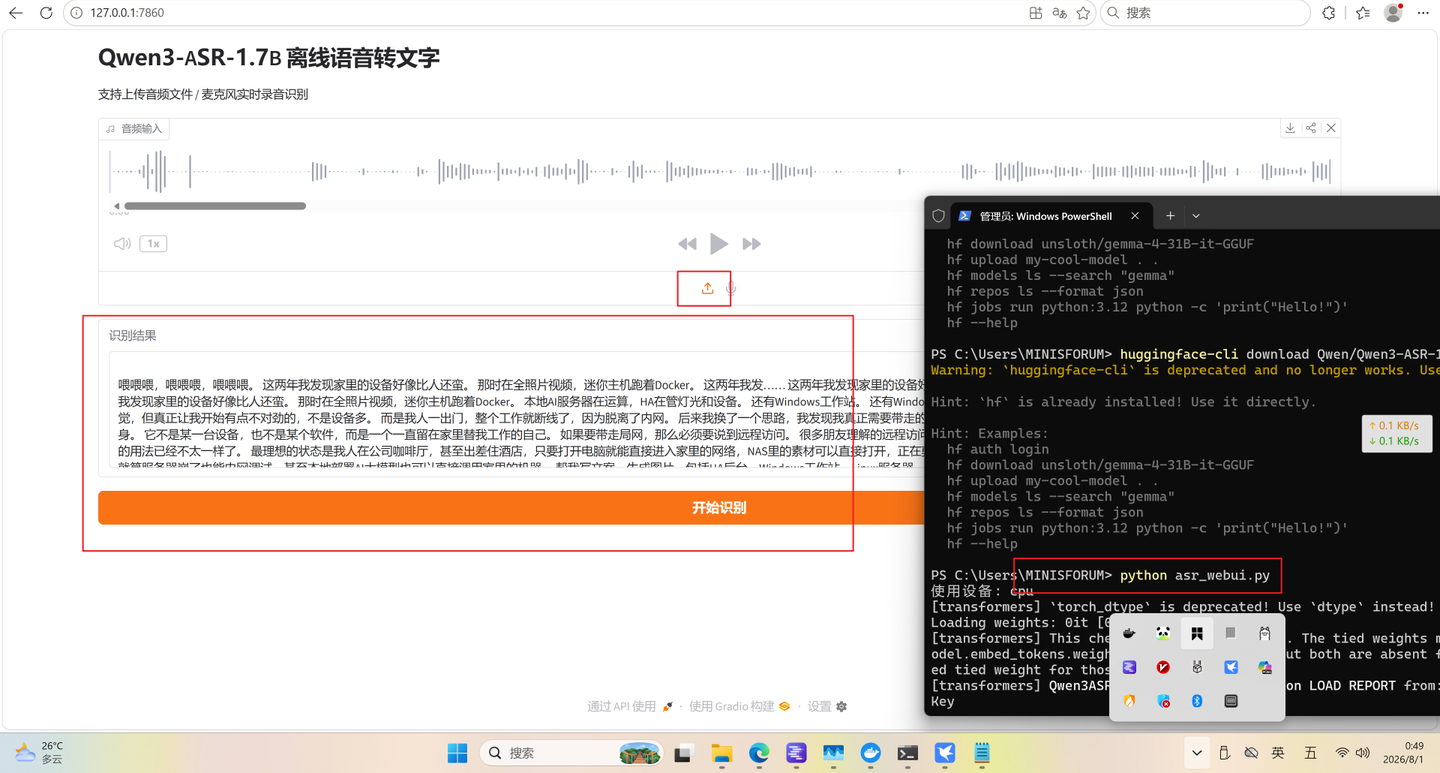
Task: Reload the browser page
Action: pos(46,13)
